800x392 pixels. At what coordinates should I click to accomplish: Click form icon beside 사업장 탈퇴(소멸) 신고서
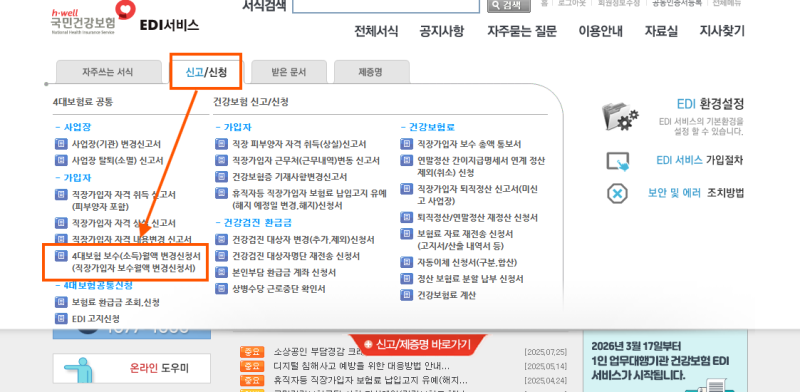(x=61, y=161)
